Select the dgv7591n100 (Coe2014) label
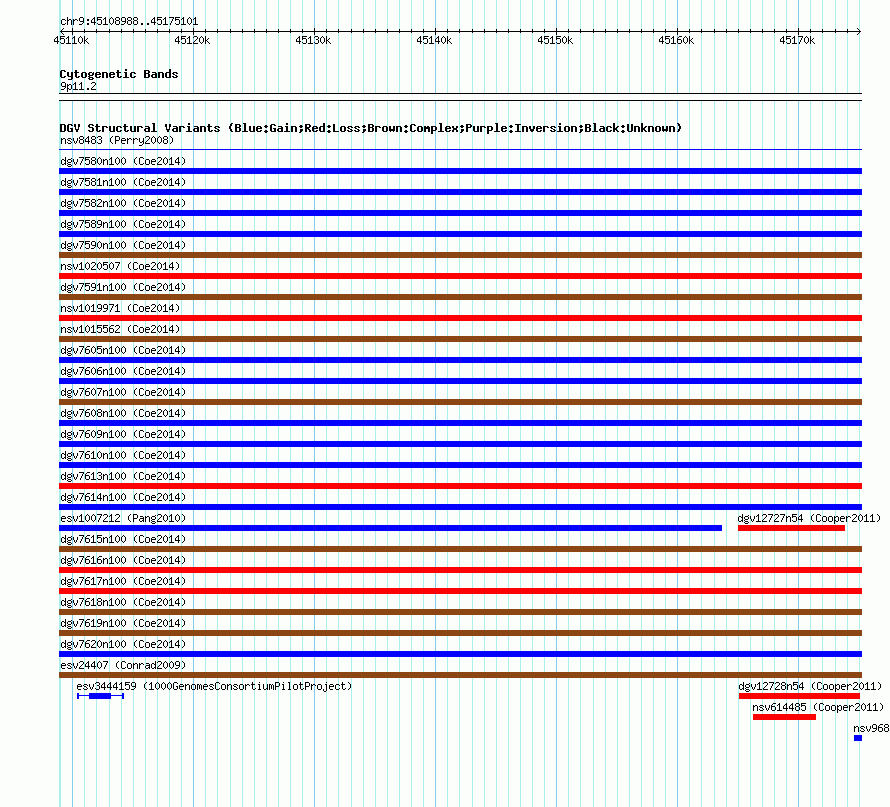890x807 pixels. (x=123, y=287)
